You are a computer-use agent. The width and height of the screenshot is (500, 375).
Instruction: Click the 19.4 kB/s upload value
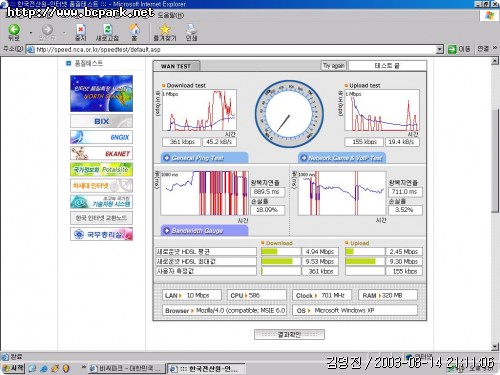[402, 142]
